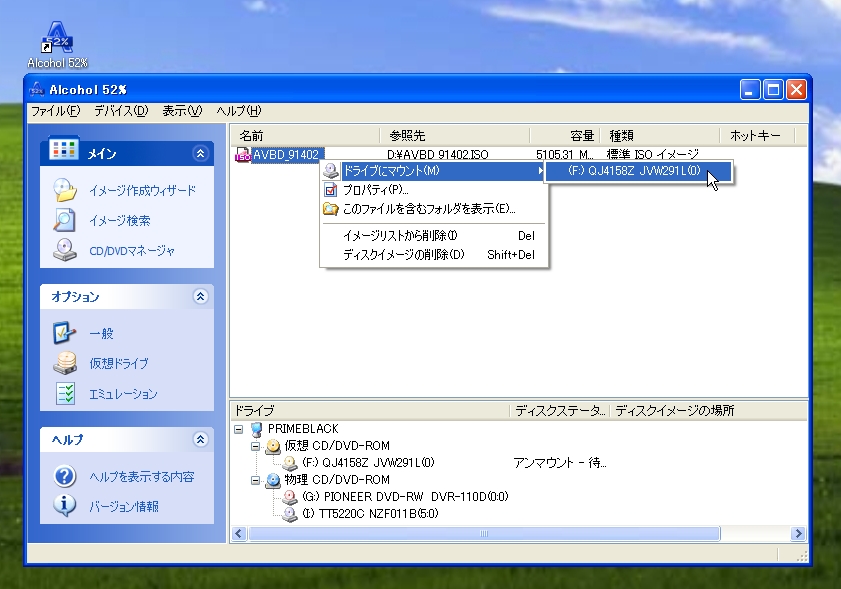
Task: Open the CD/DVDマネージャ link
Action: pos(132,251)
